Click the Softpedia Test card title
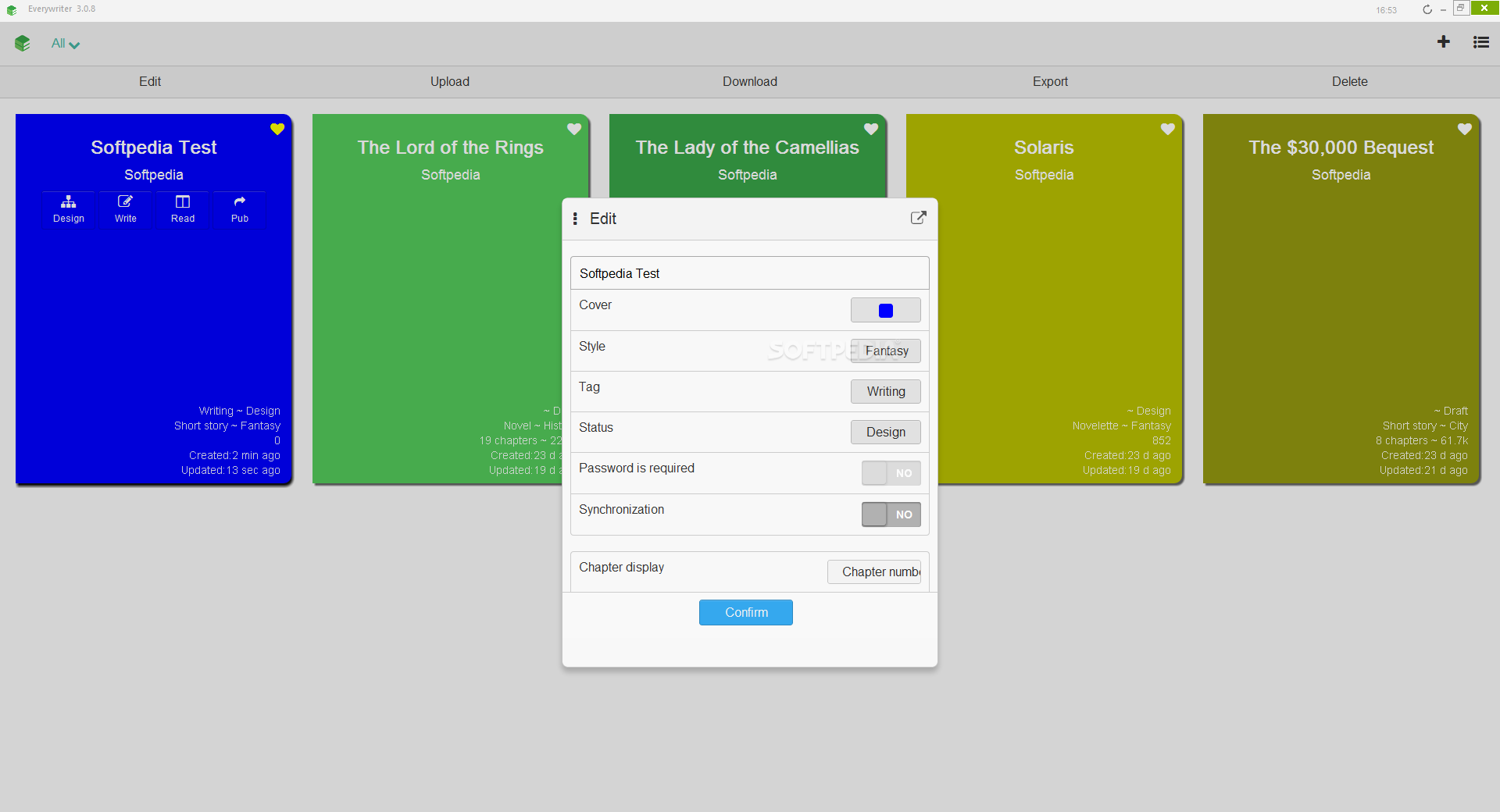 click(154, 148)
